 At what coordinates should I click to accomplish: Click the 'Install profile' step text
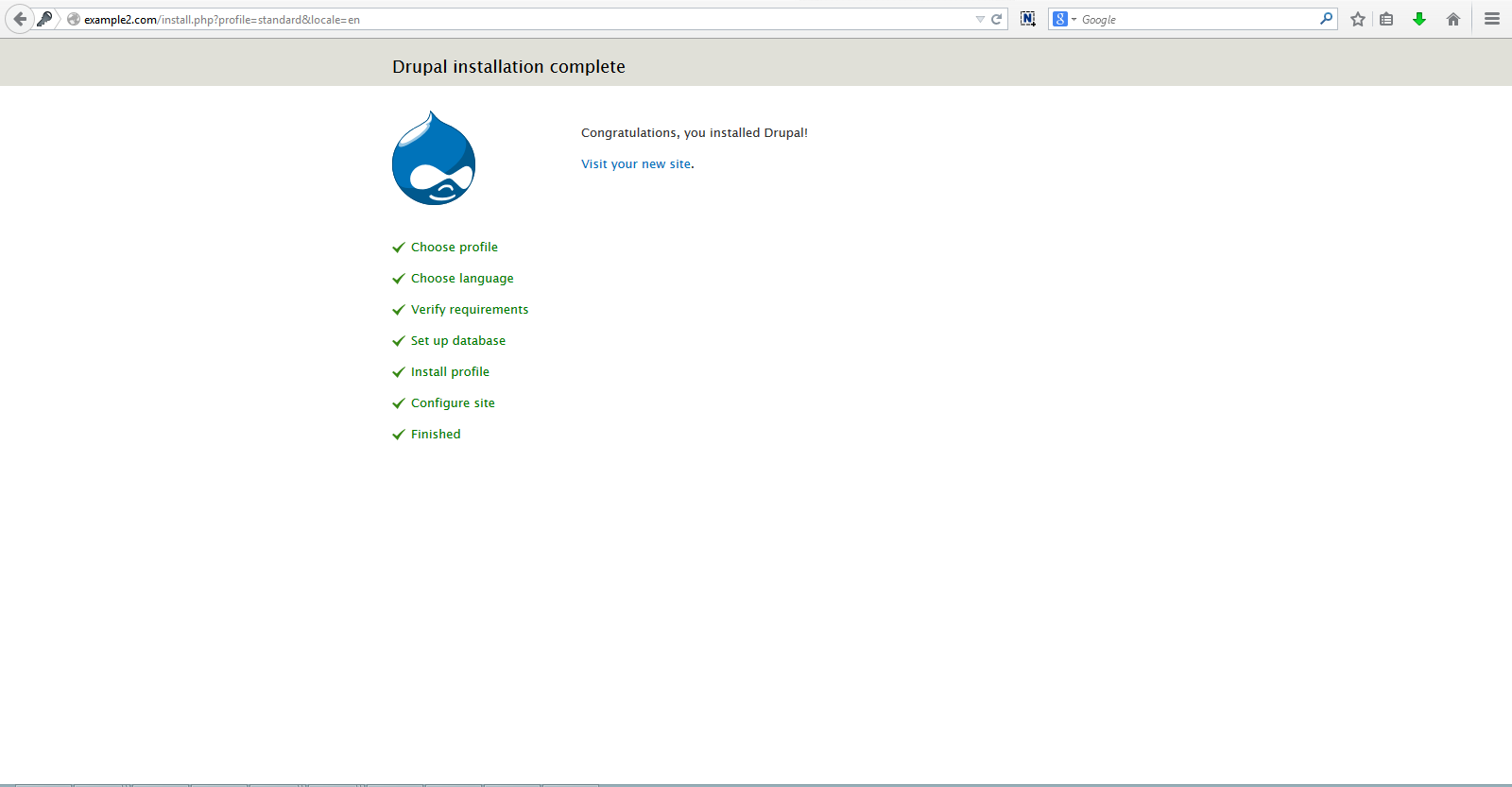click(x=450, y=371)
